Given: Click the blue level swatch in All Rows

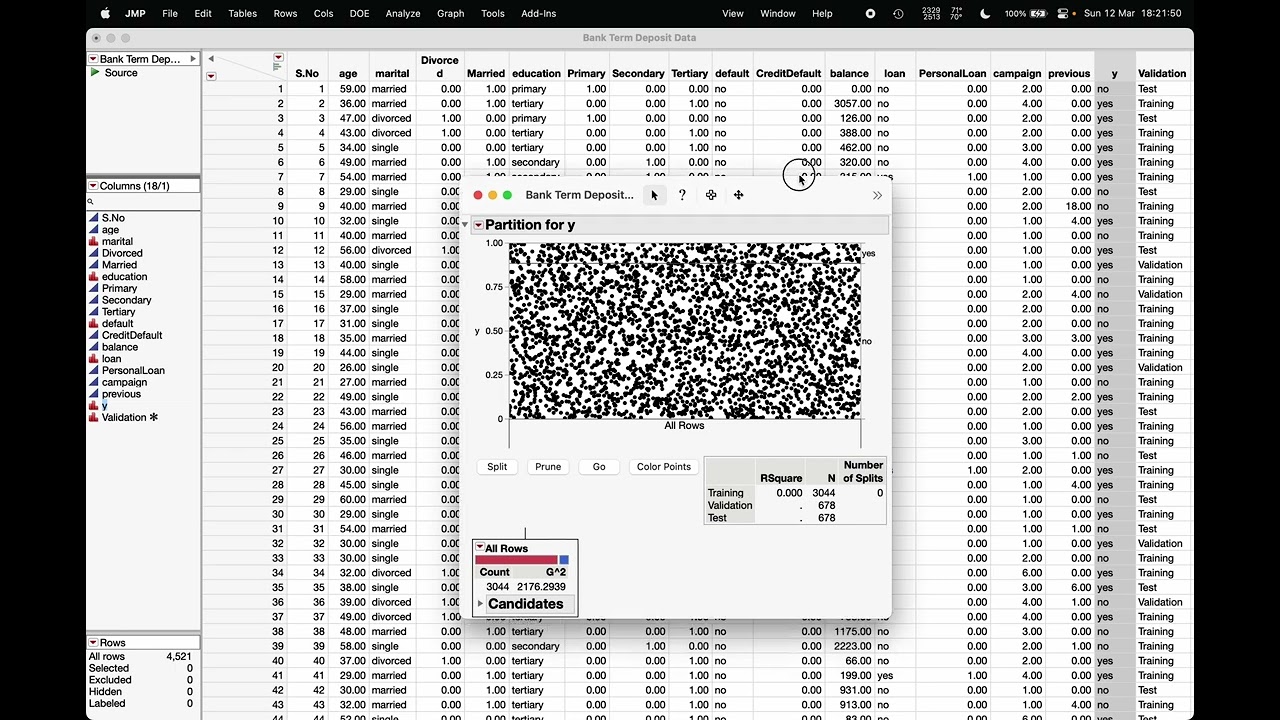Looking at the screenshot, I should point(564,560).
